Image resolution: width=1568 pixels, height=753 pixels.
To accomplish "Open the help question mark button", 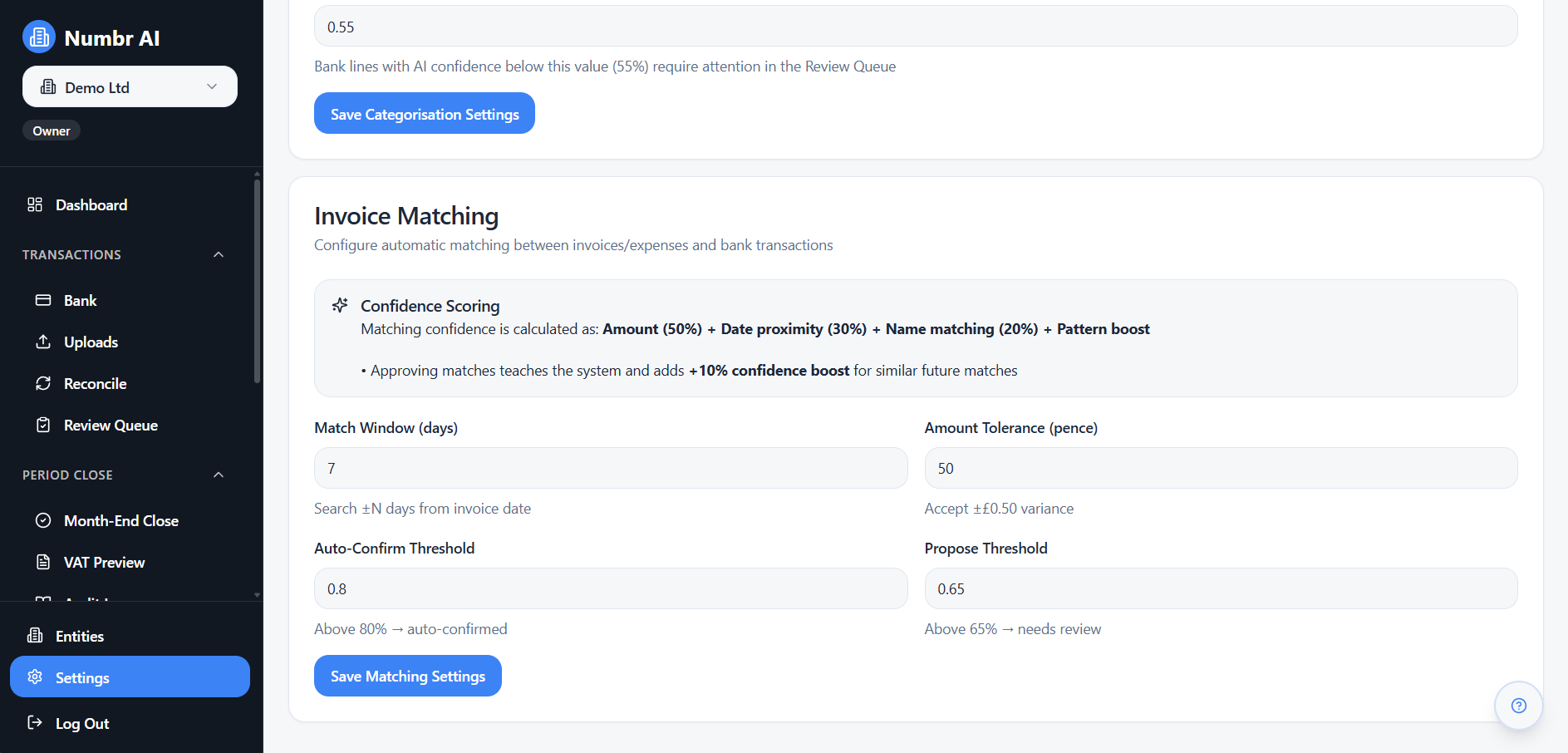I will pyautogui.click(x=1518, y=705).
